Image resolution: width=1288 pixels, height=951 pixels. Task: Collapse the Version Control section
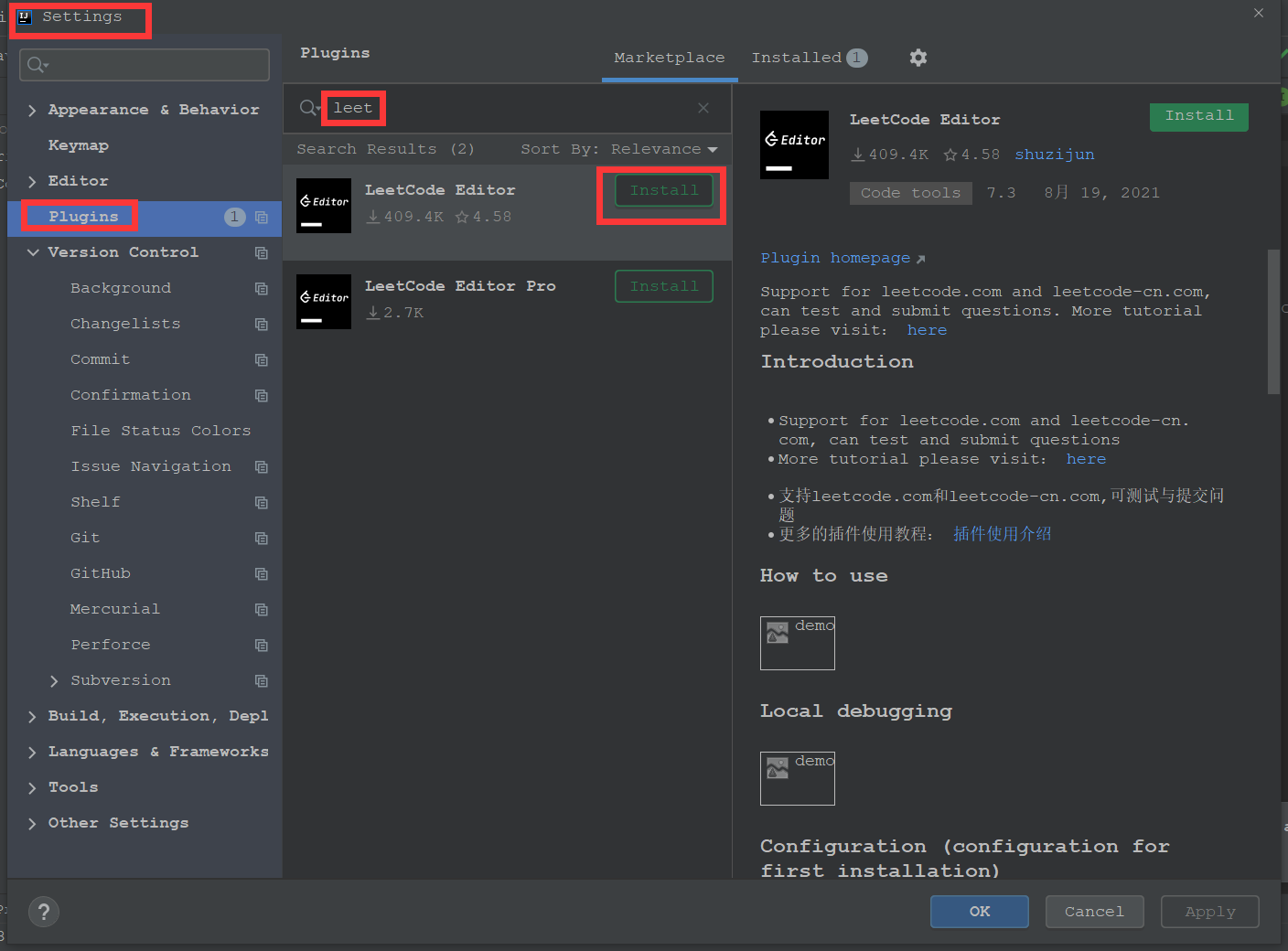tap(33, 252)
